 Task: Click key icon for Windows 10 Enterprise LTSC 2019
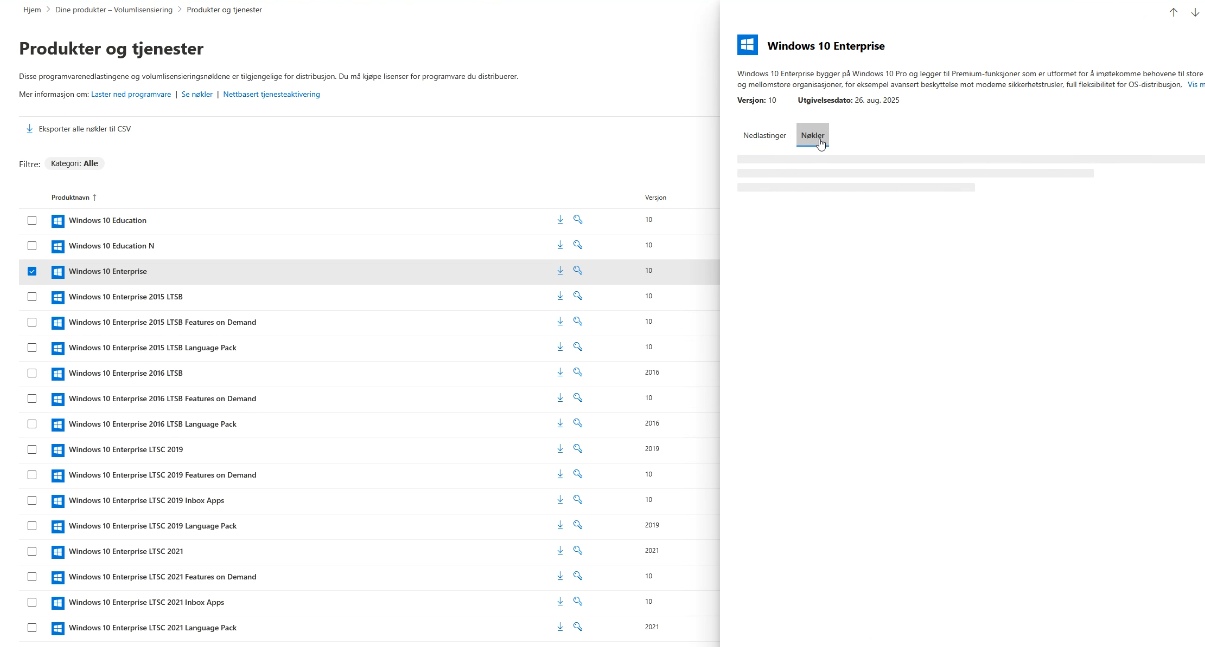coord(578,449)
